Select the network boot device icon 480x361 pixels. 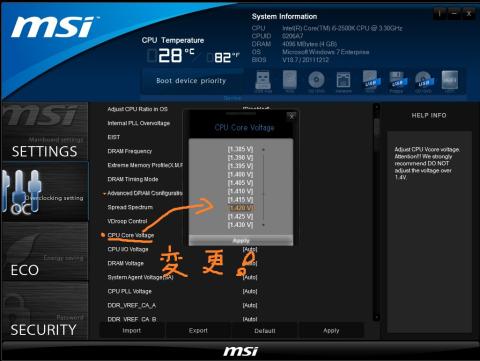point(343,81)
